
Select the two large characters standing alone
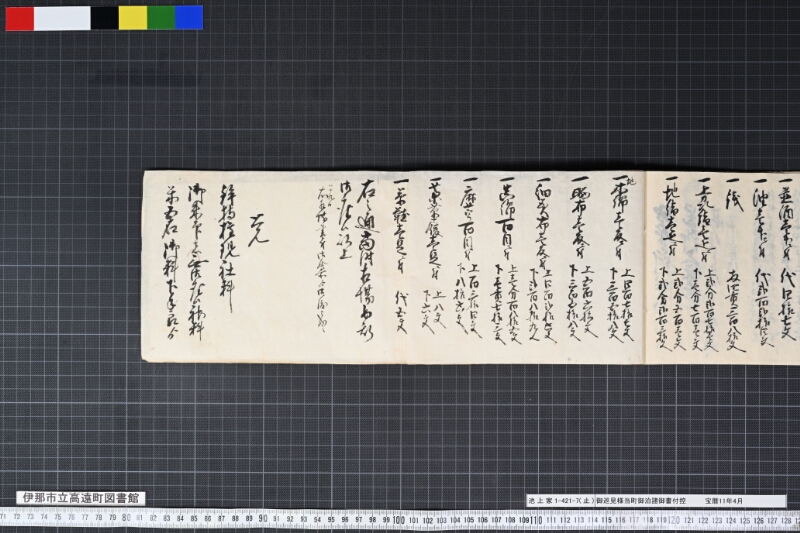259,234
